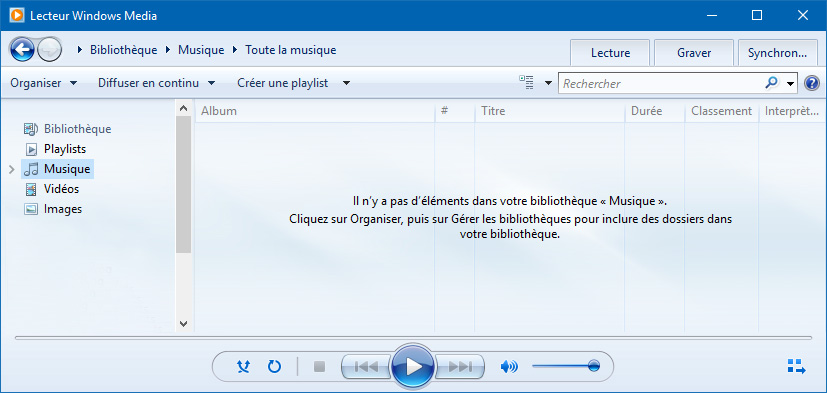Click the Vidéos film icon in the sidebar

pyautogui.click(x=31, y=189)
